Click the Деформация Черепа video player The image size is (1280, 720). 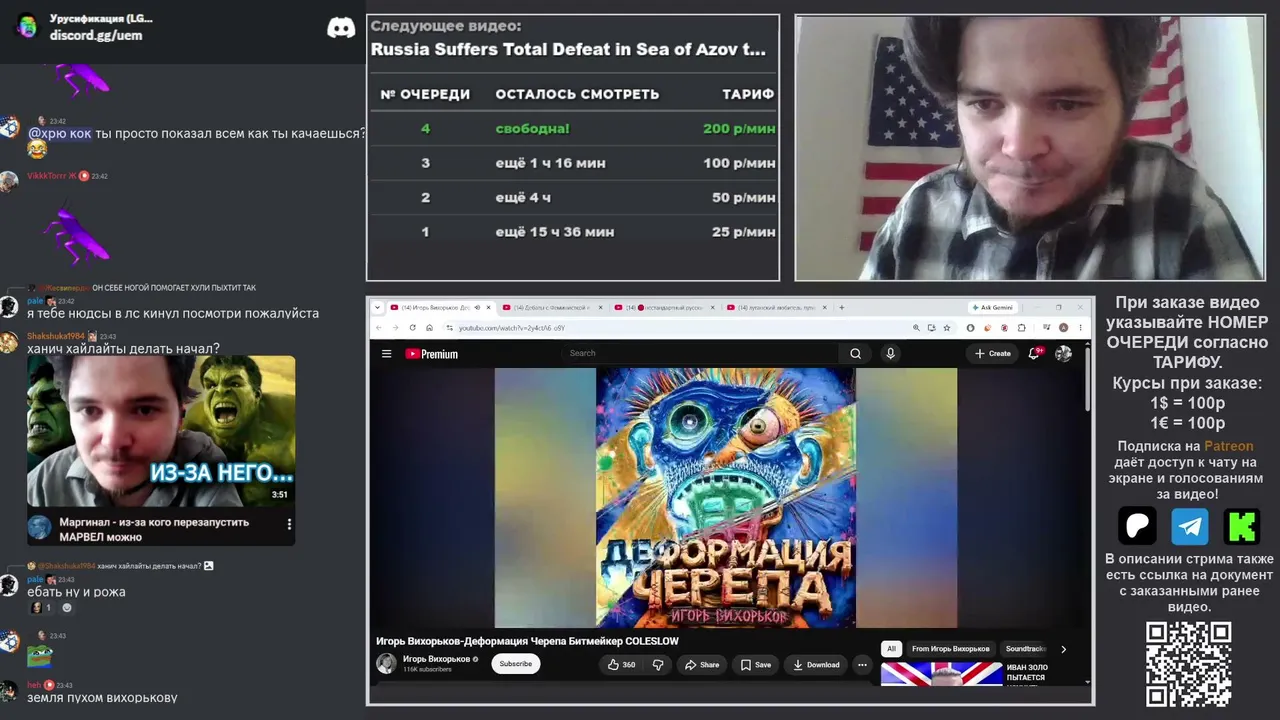pos(726,498)
